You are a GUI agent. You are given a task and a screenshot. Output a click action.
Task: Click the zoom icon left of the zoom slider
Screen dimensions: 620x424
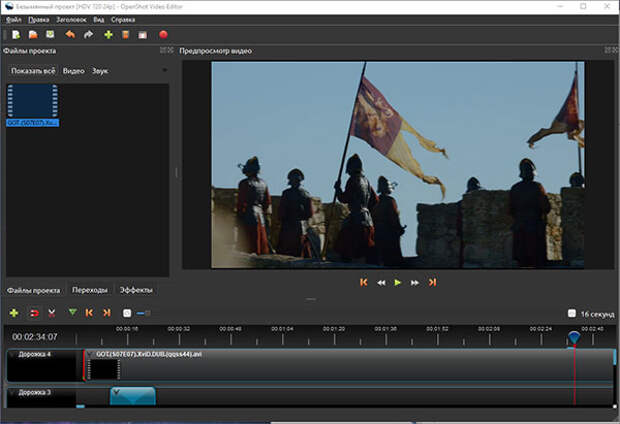(x=127, y=313)
